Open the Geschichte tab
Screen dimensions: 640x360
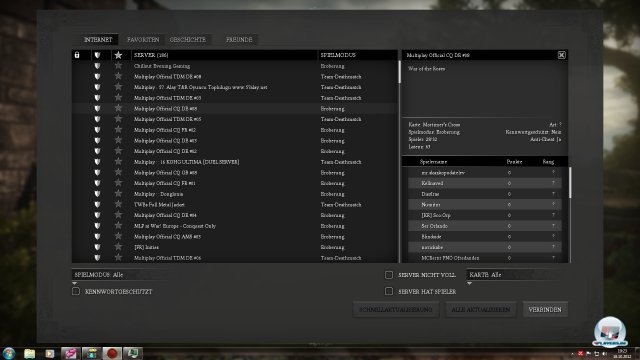tap(188, 40)
